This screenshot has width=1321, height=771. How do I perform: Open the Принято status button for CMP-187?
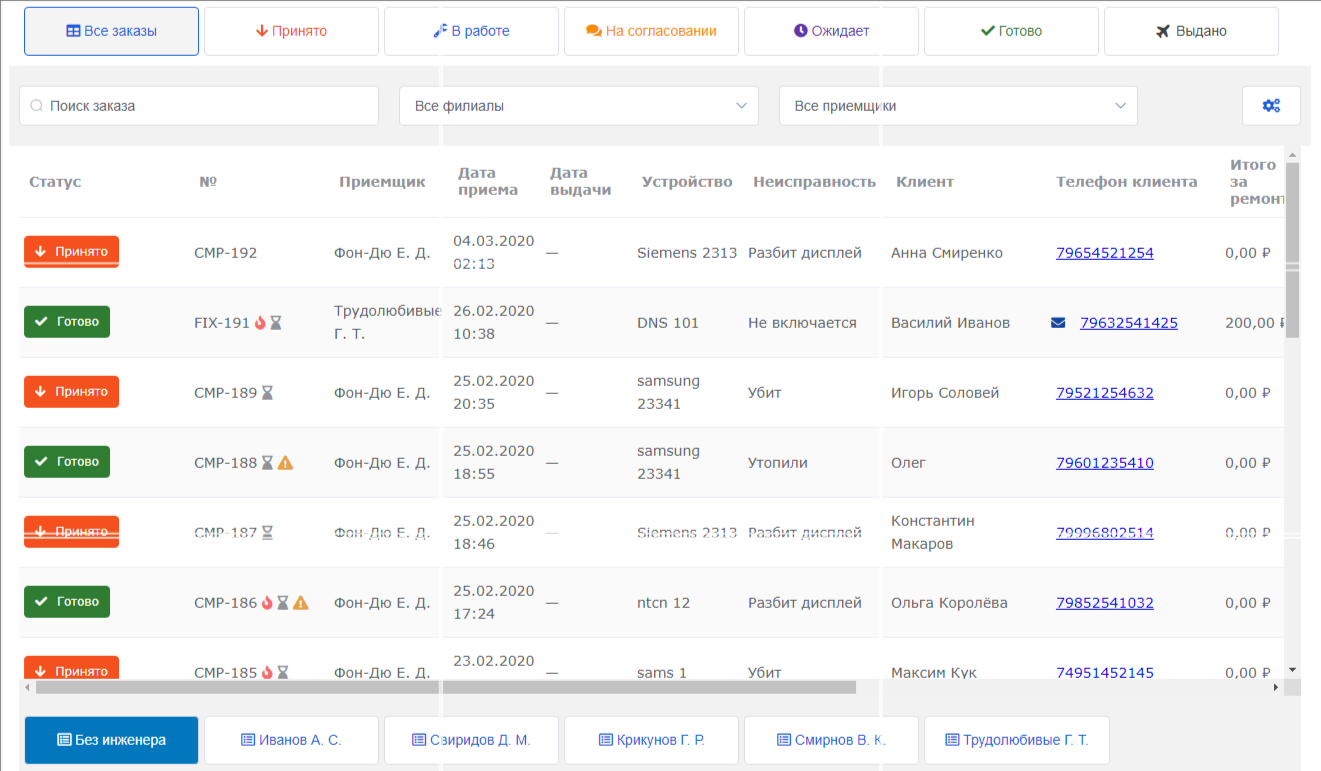(71, 532)
